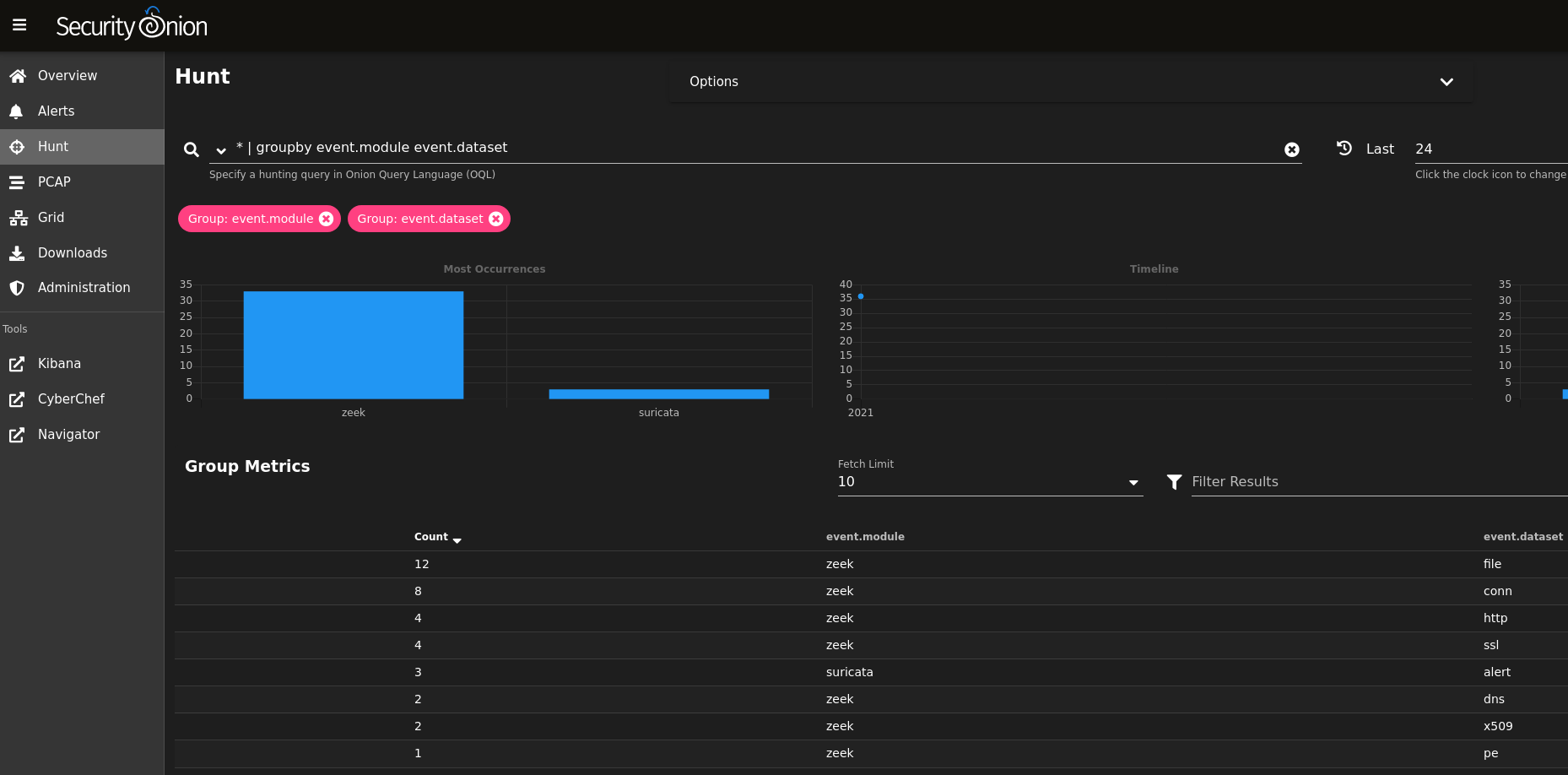The height and width of the screenshot is (775, 1568).
Task: Go to the Alerts section
Action: (82, 111)
